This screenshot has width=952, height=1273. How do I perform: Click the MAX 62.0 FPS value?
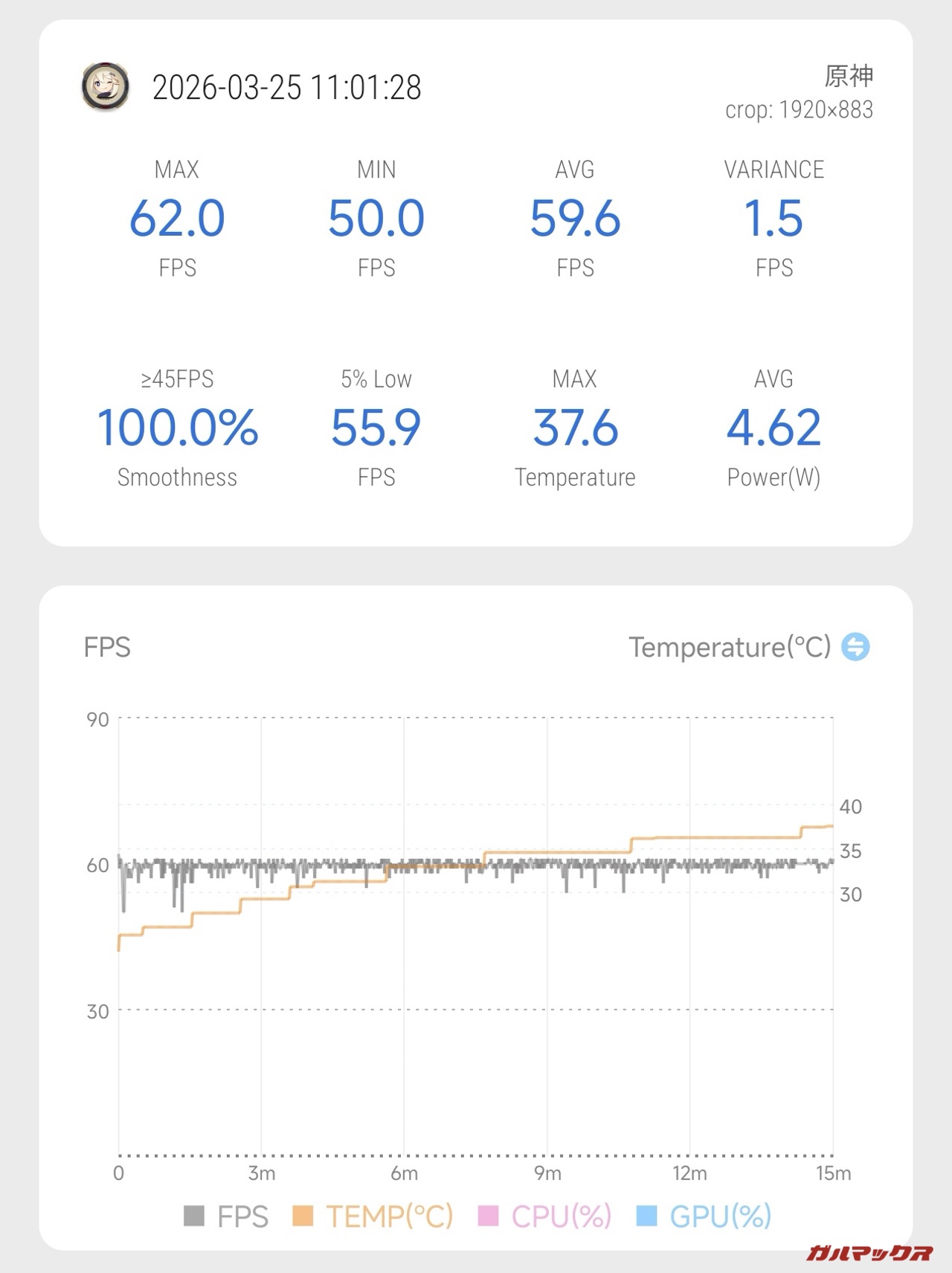(177, 219)
